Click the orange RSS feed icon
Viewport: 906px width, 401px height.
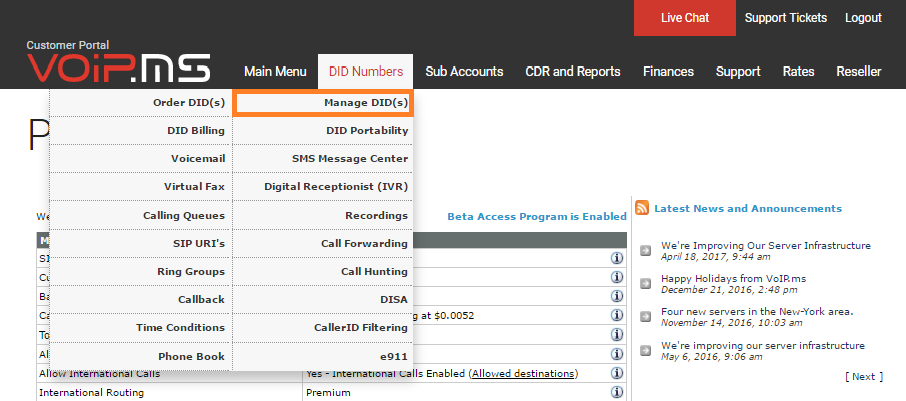tap(642, 208)
